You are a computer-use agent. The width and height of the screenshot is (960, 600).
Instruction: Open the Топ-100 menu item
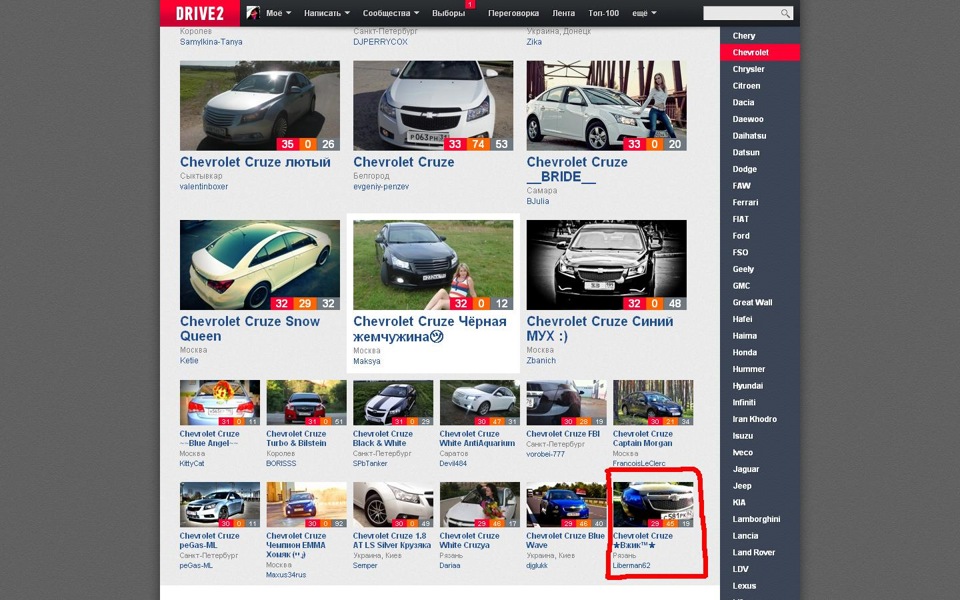(x=604, y=13)
